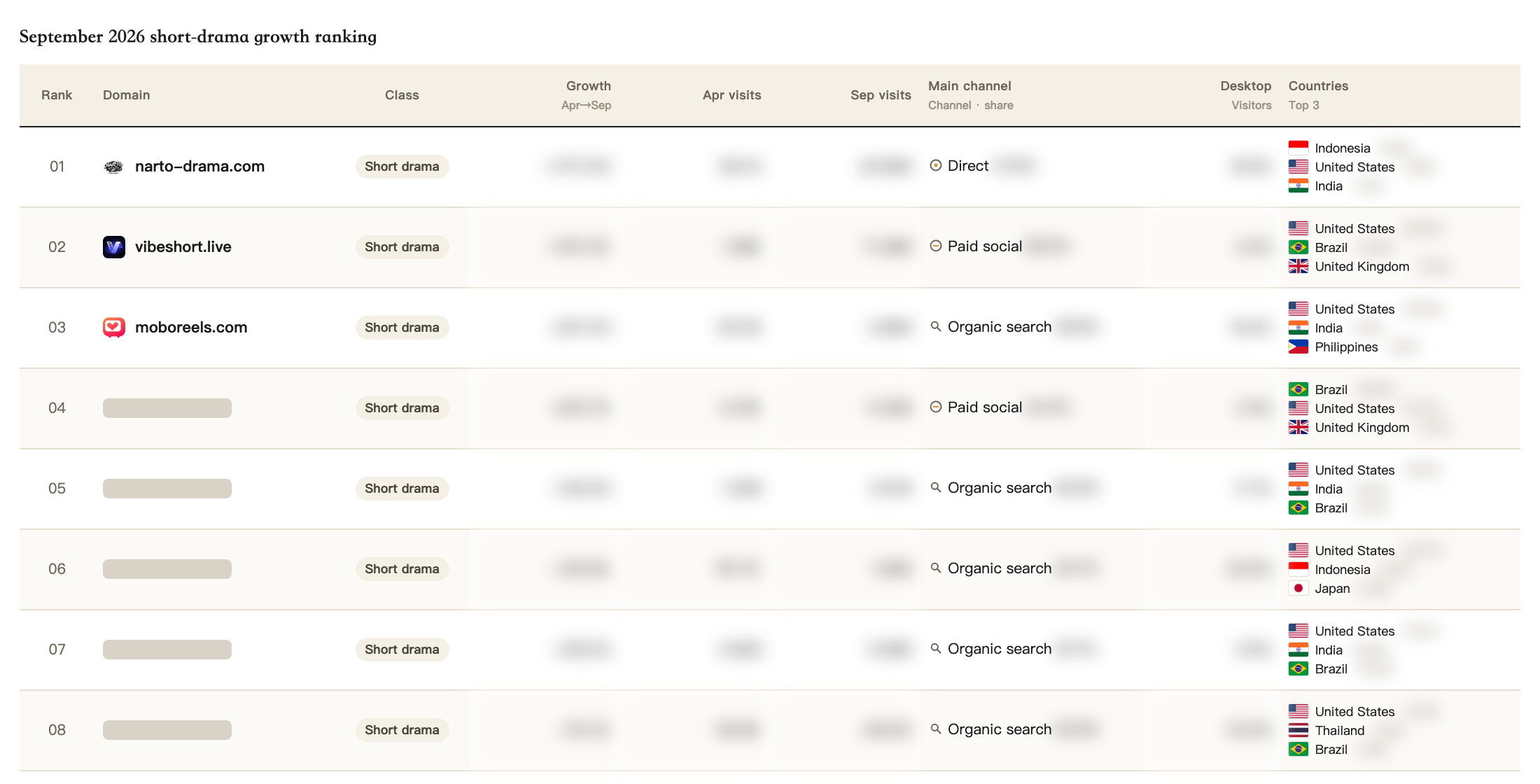Screen dimensions: 1540x784
Task: Click the Countries Top 3 header
Action: click(x=1318, y=95)
